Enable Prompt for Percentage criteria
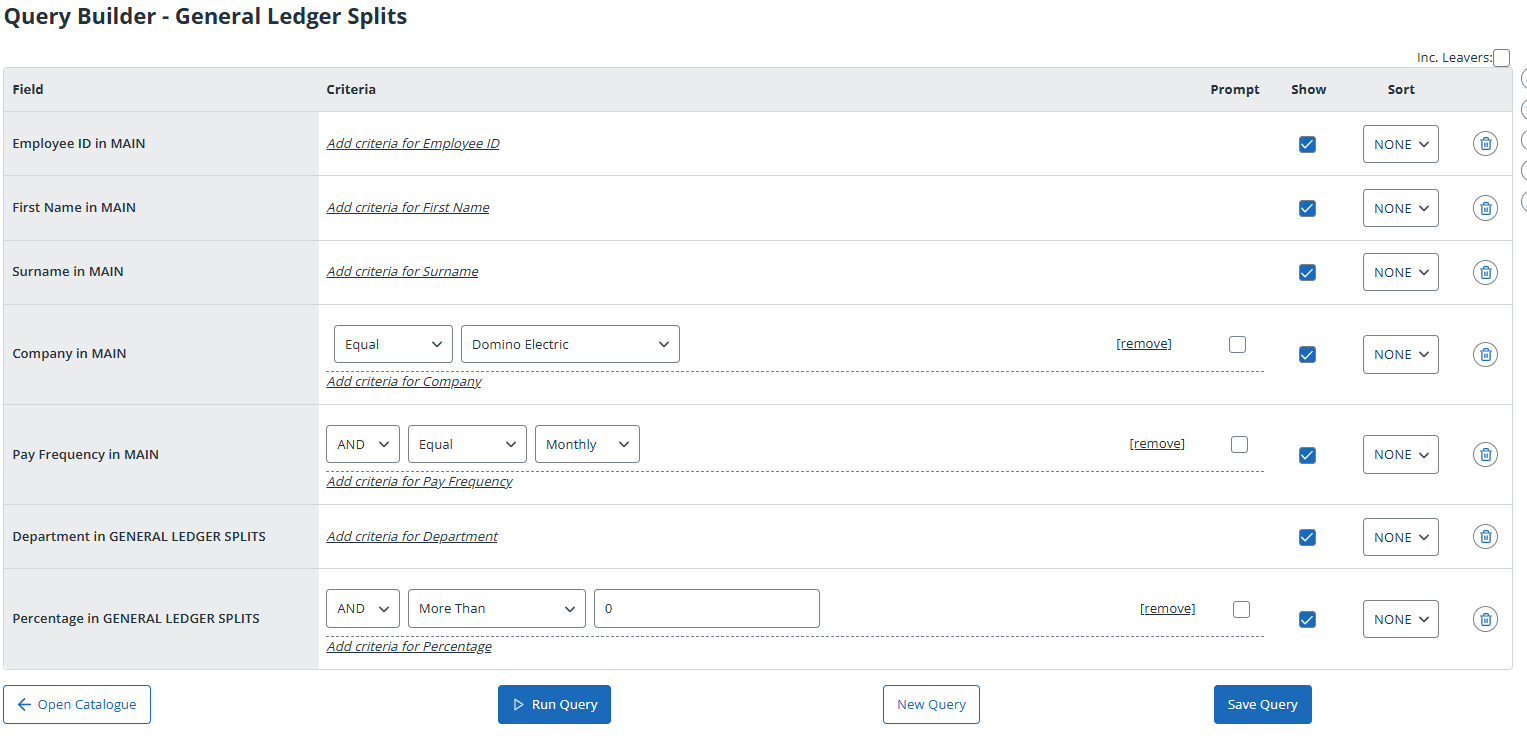The image size is (1527, 747). 1242,609
